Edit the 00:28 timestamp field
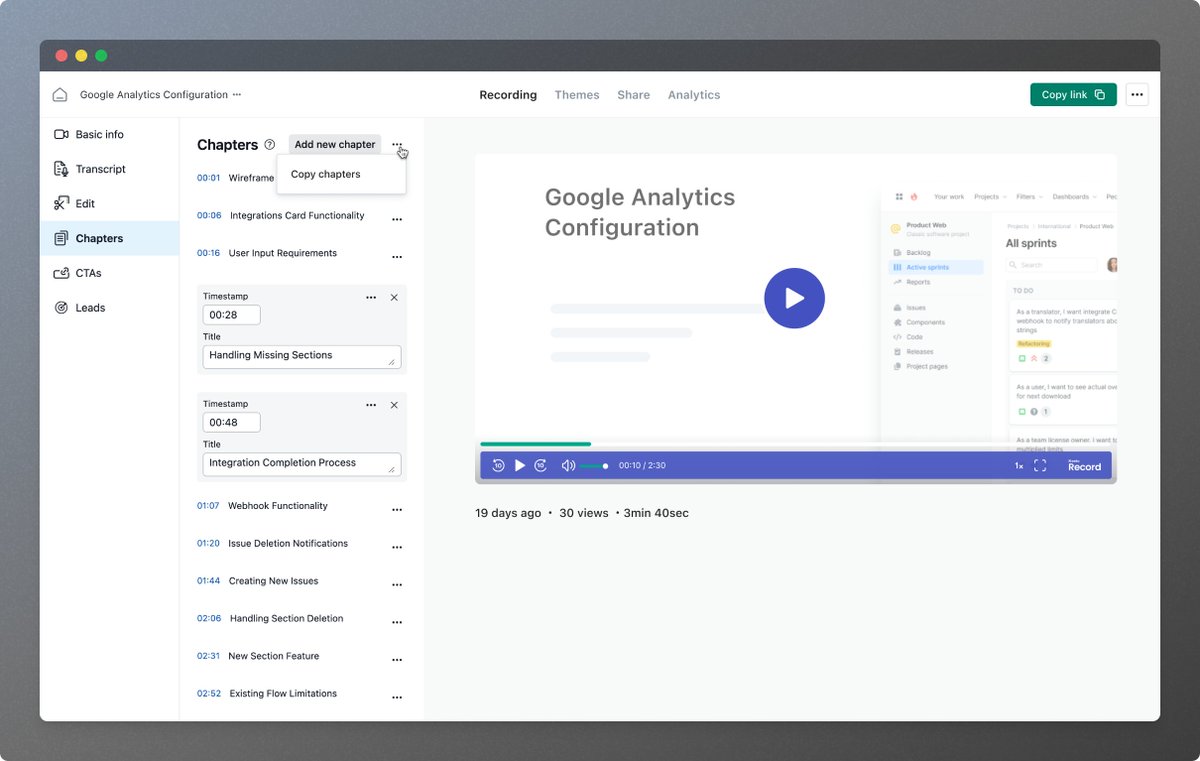1200x761 pixels. (231, 315)
